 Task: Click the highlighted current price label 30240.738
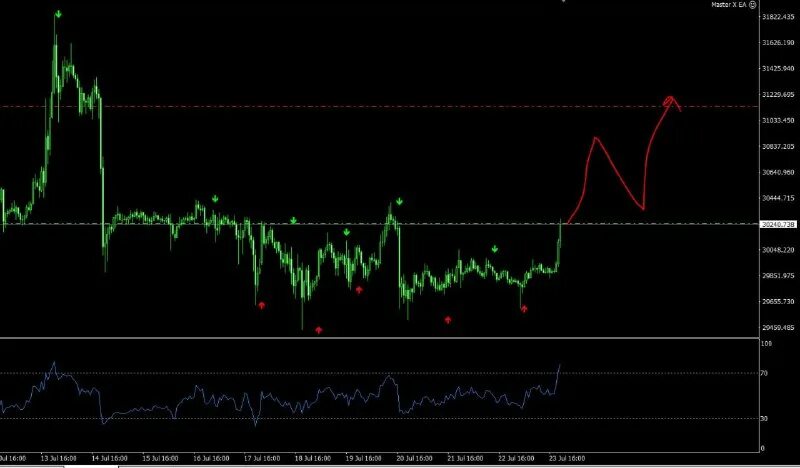point(778,225)
